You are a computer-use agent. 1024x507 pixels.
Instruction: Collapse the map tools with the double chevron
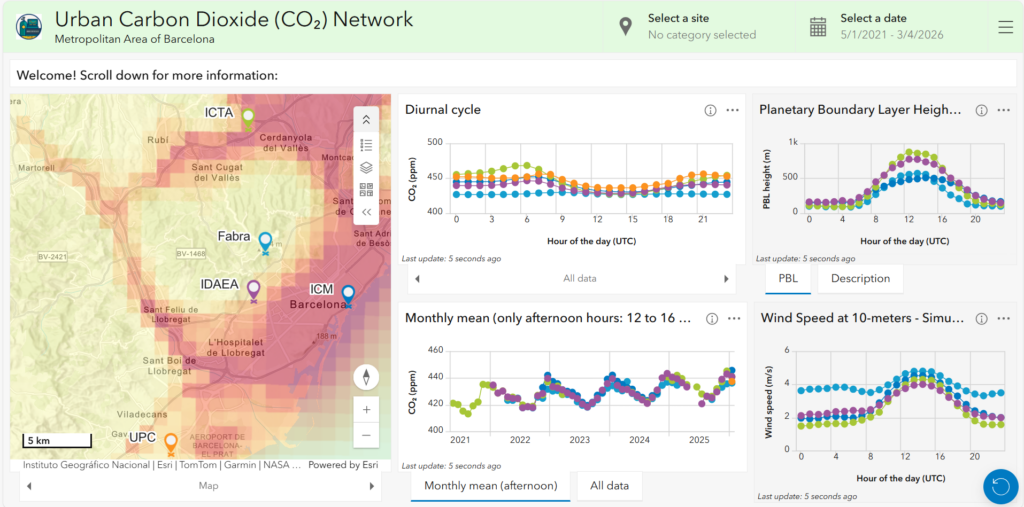366,120
